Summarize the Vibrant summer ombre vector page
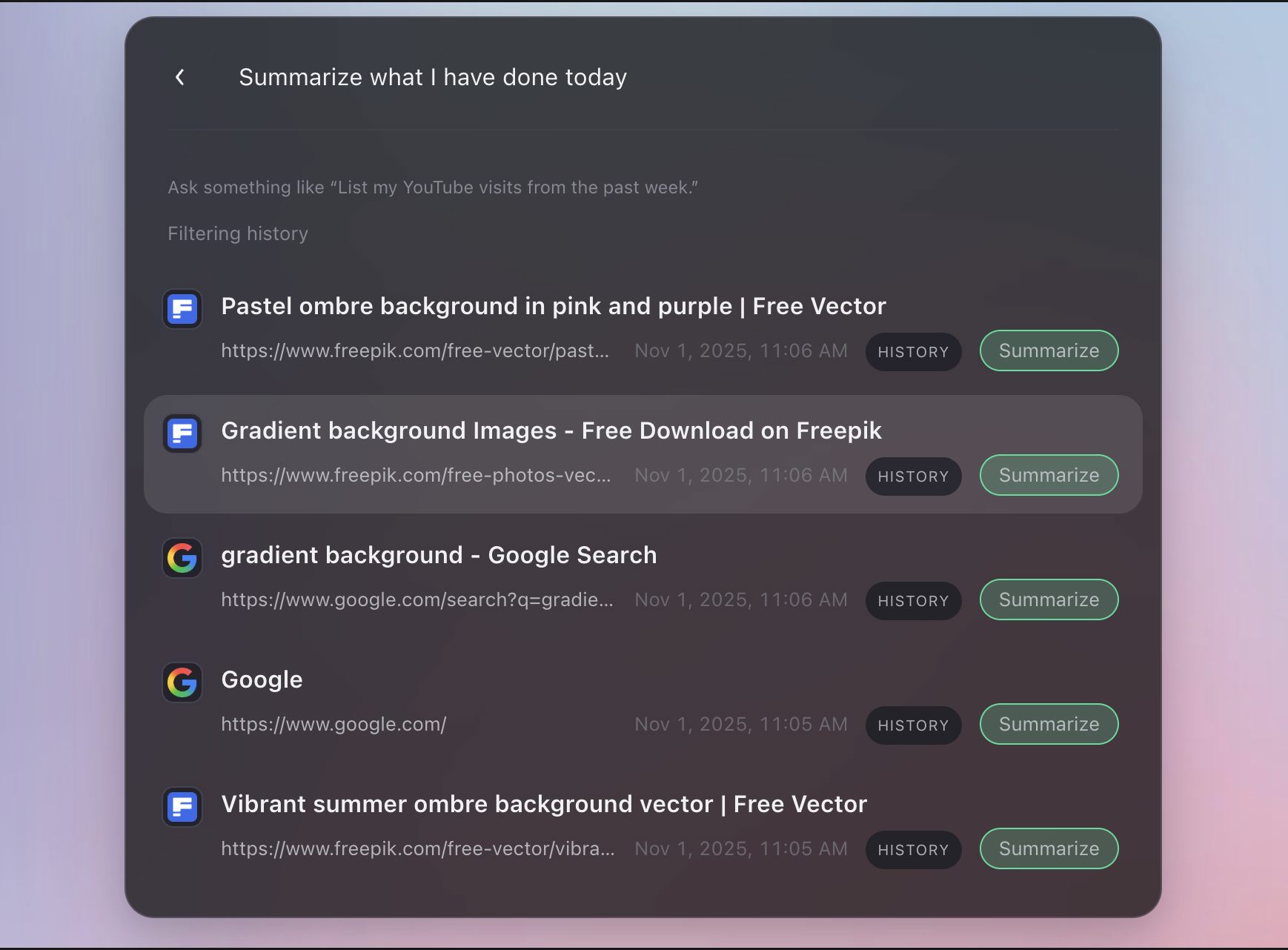 coord(1049,848)
